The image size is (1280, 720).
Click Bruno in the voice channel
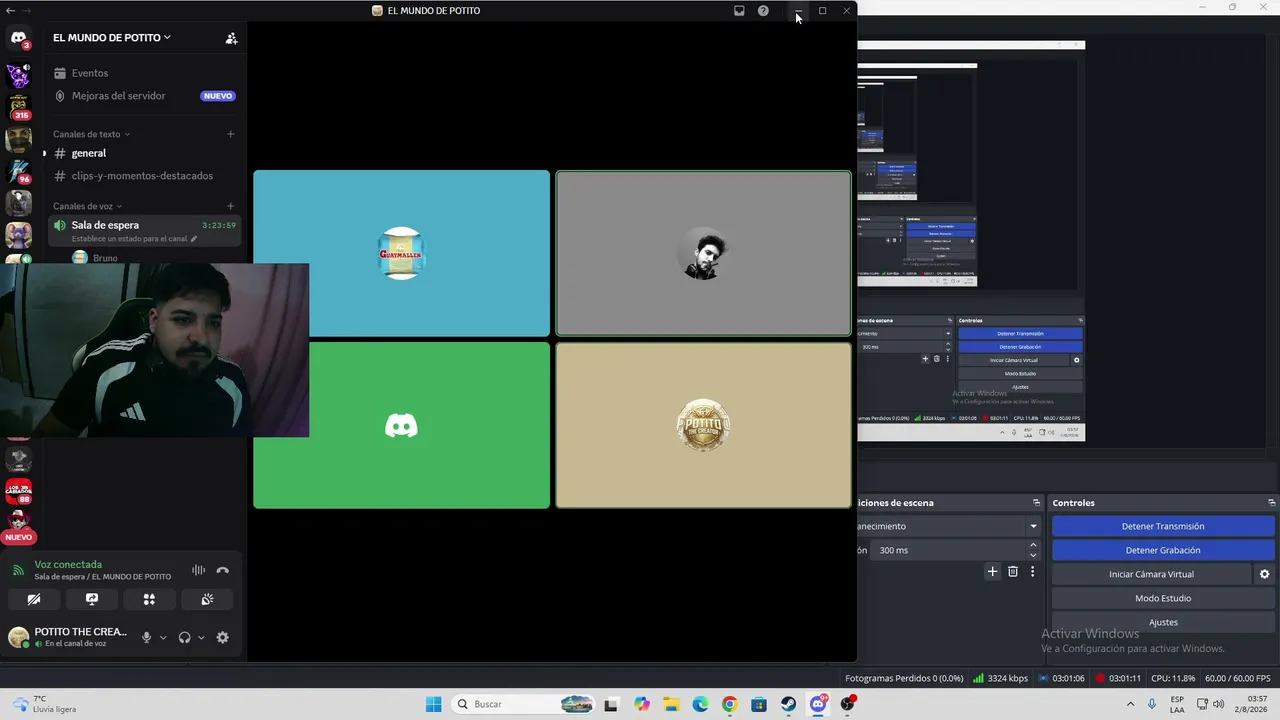(104, 258)
